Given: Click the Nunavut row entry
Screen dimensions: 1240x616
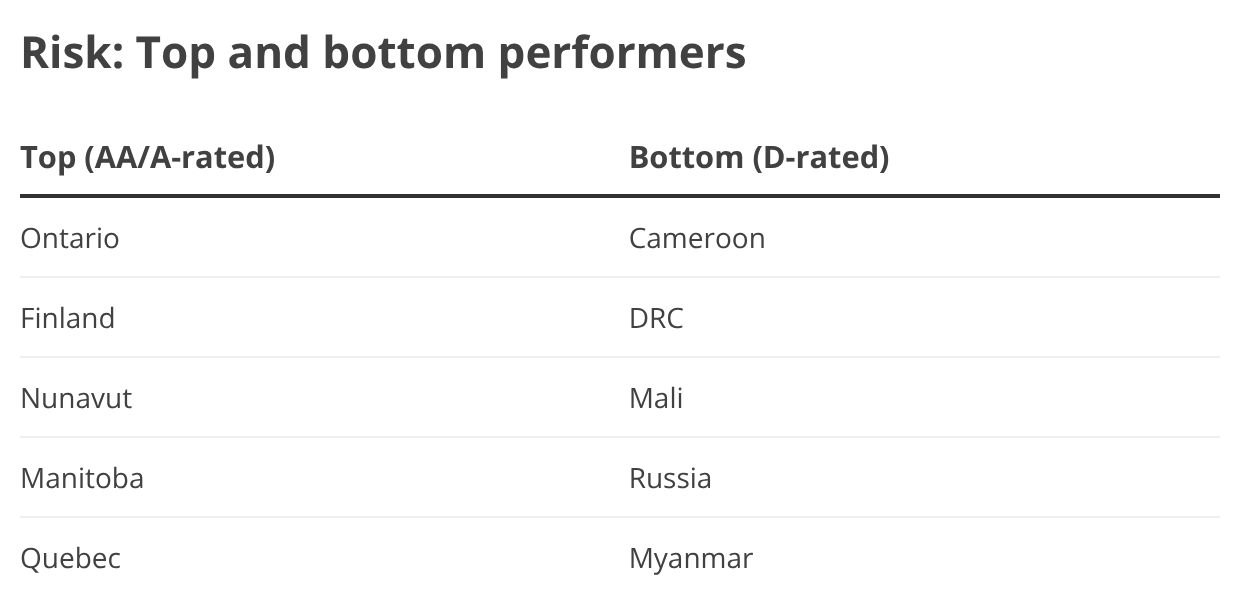Looking at the screenshot, I should [x=76, y=398].
